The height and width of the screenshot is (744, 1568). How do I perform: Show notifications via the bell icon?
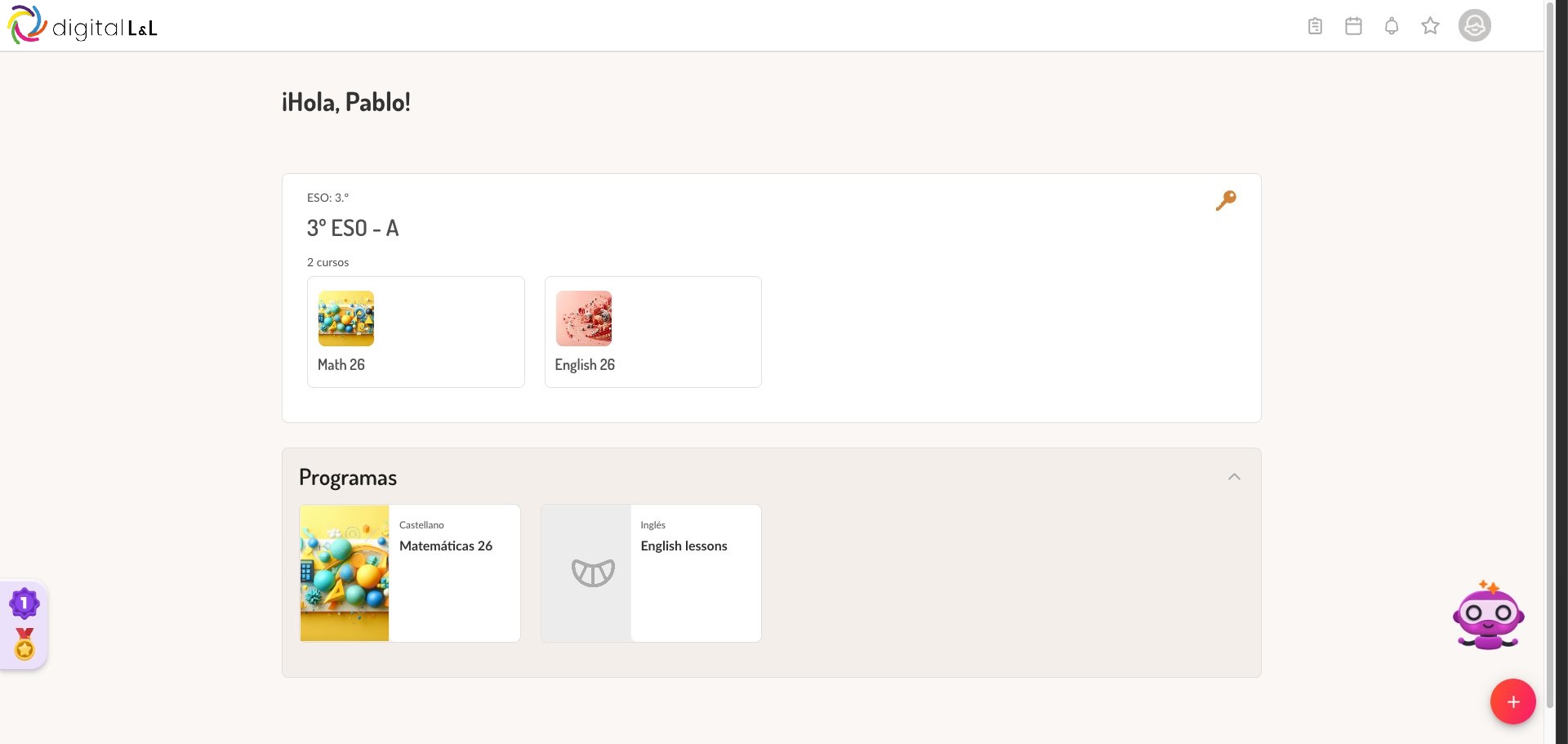(x=1392, y=26)
